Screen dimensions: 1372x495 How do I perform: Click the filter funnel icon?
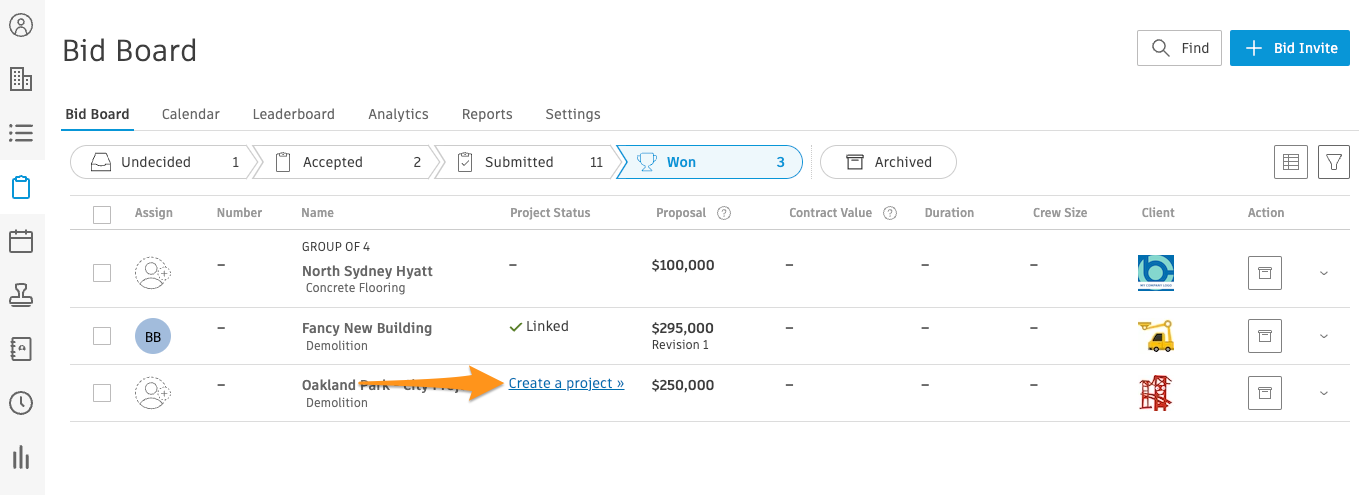click(x=1334, y=162)
